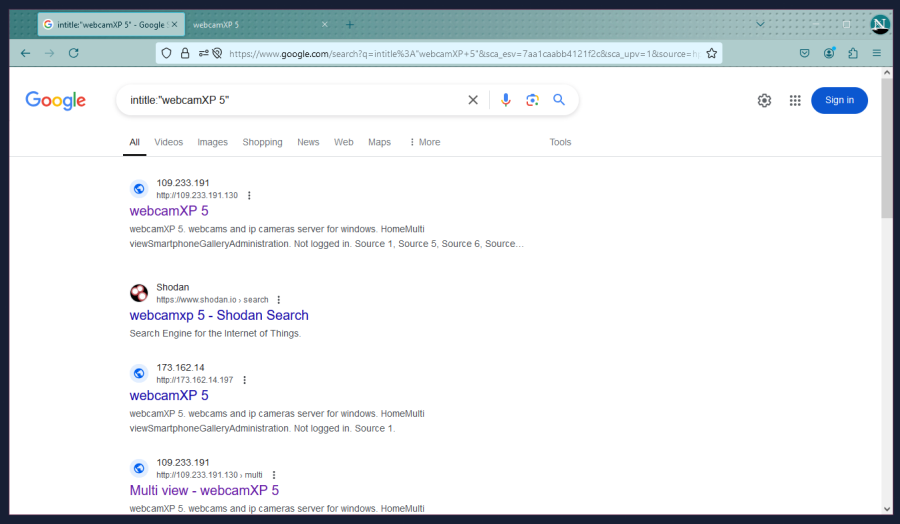Image resolution: width=900 pixels, height=524 pixels.
Task: Clear the search box text
Action: (x=473, y=100)
